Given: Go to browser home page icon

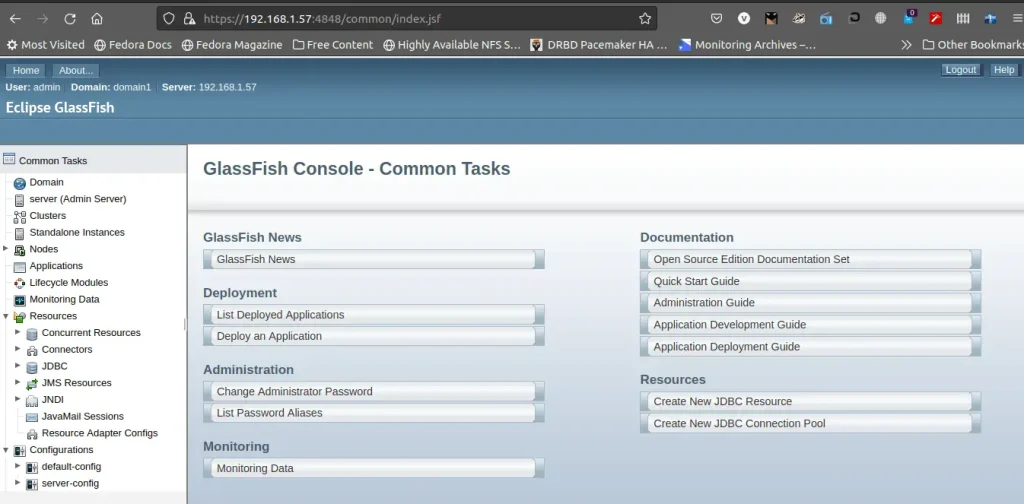Looking at the screenshot, I should coord(97,19).
